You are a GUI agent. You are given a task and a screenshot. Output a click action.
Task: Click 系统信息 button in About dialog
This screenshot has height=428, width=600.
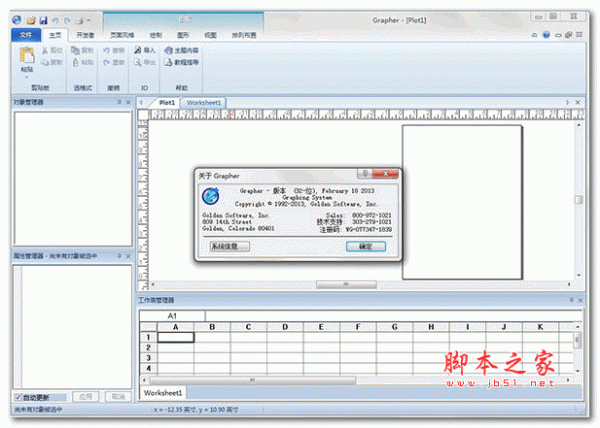[x=230, y=246]
